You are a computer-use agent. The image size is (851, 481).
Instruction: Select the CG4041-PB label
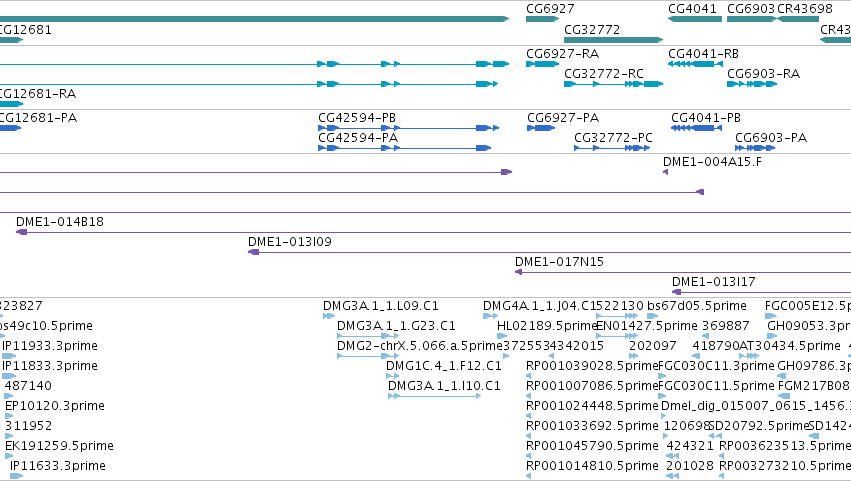point(706,118)
